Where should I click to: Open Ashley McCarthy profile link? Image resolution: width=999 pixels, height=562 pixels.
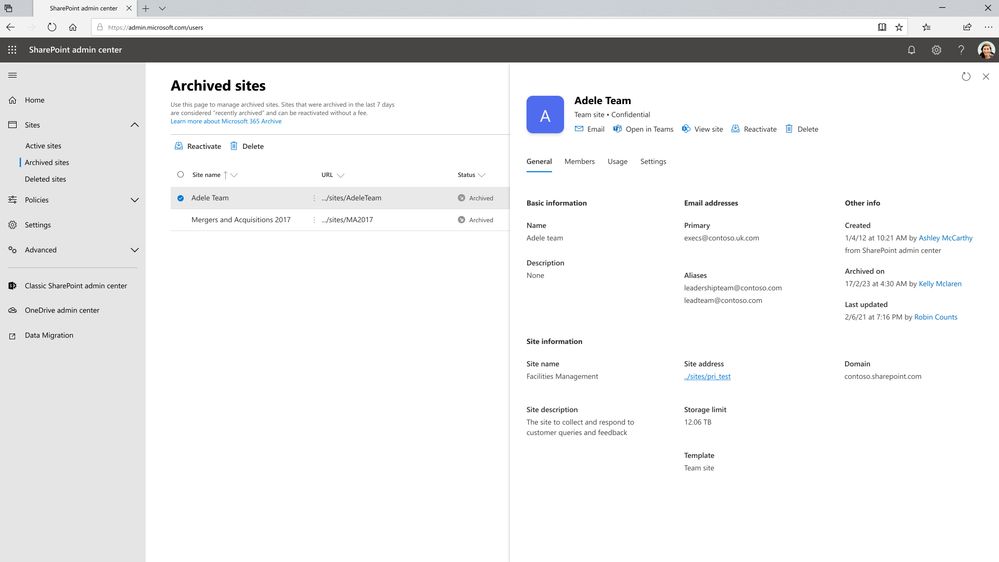[x=945, y=238]
